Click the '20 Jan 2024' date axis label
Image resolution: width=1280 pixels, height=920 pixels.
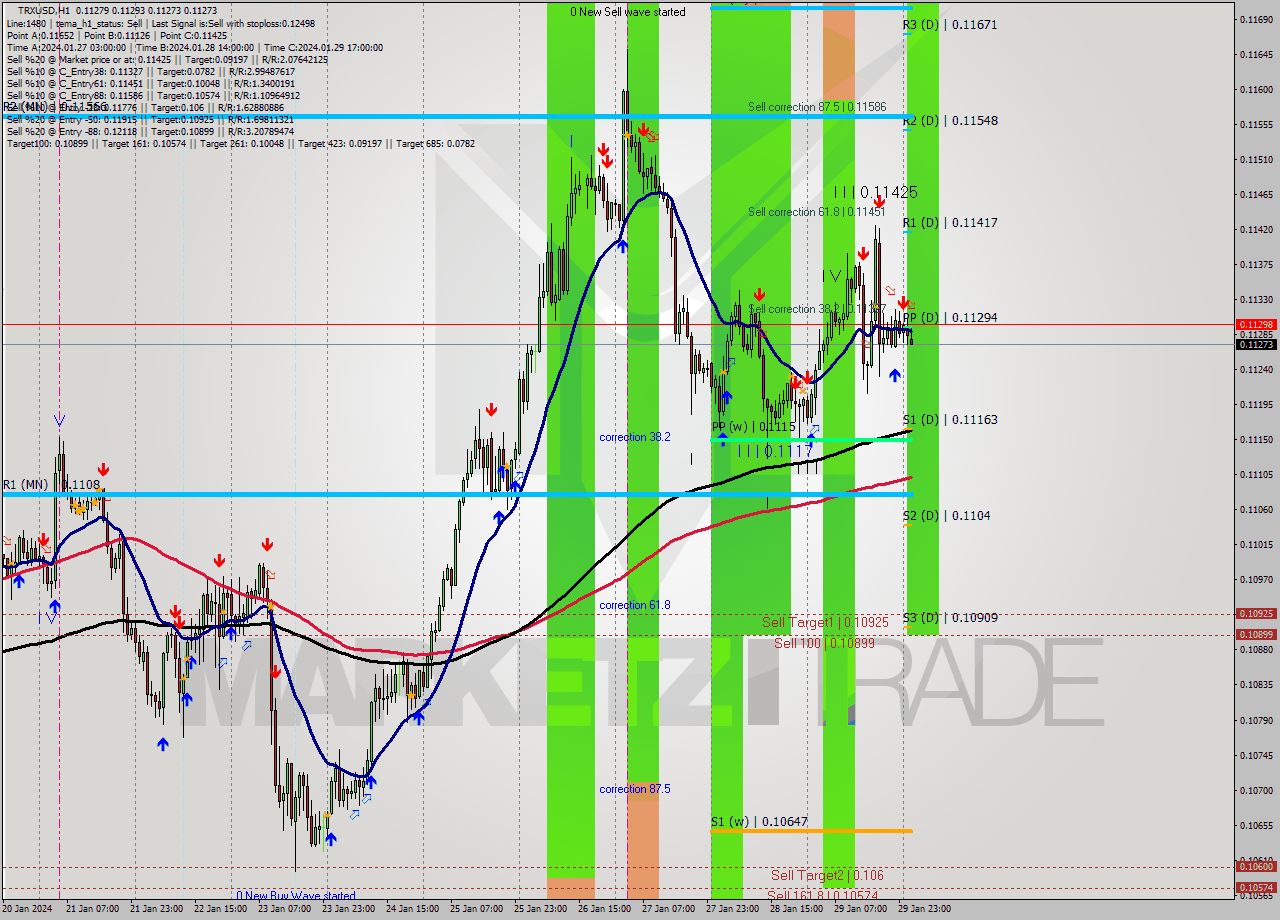(x=25, y=909)
